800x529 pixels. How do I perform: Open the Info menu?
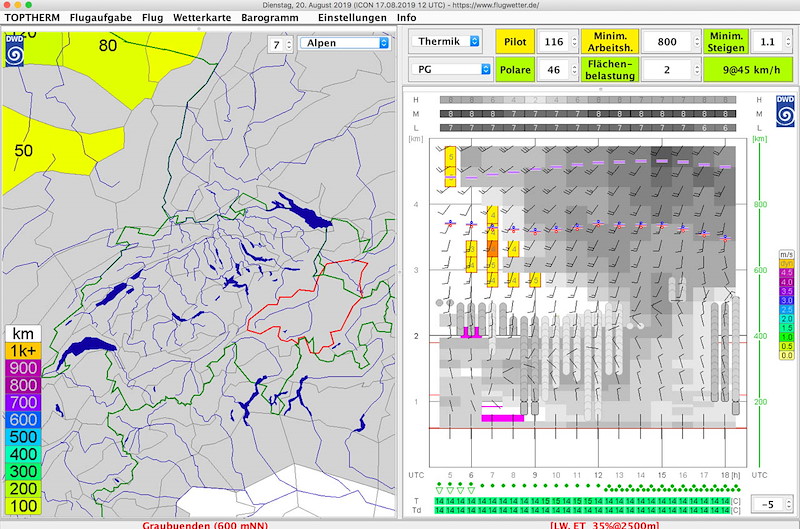click(407, 17)
